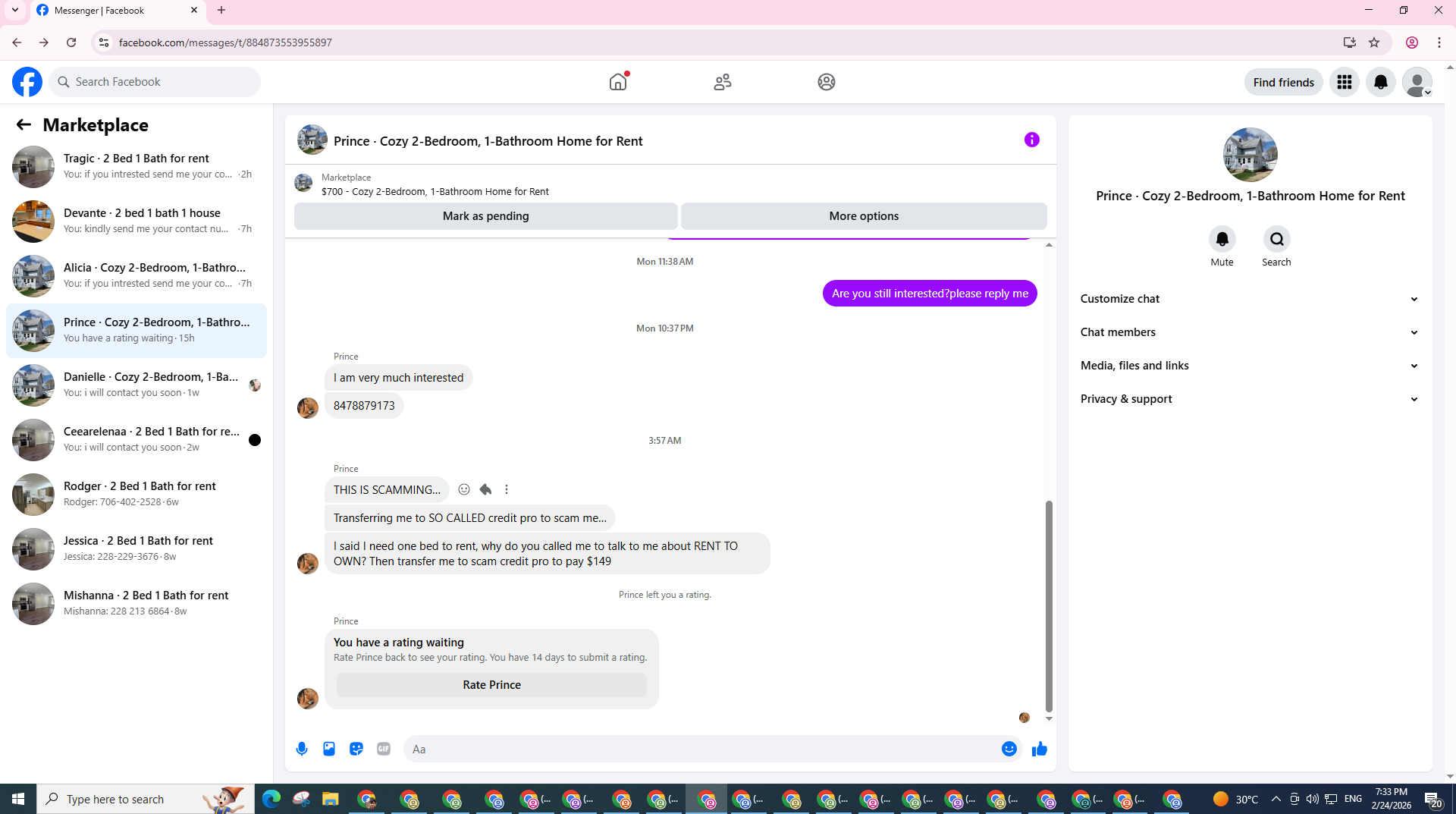The height and width of the screenshot is (814, 1456).
Task: Send a thumbs up like
Action: coord(1039,749)
